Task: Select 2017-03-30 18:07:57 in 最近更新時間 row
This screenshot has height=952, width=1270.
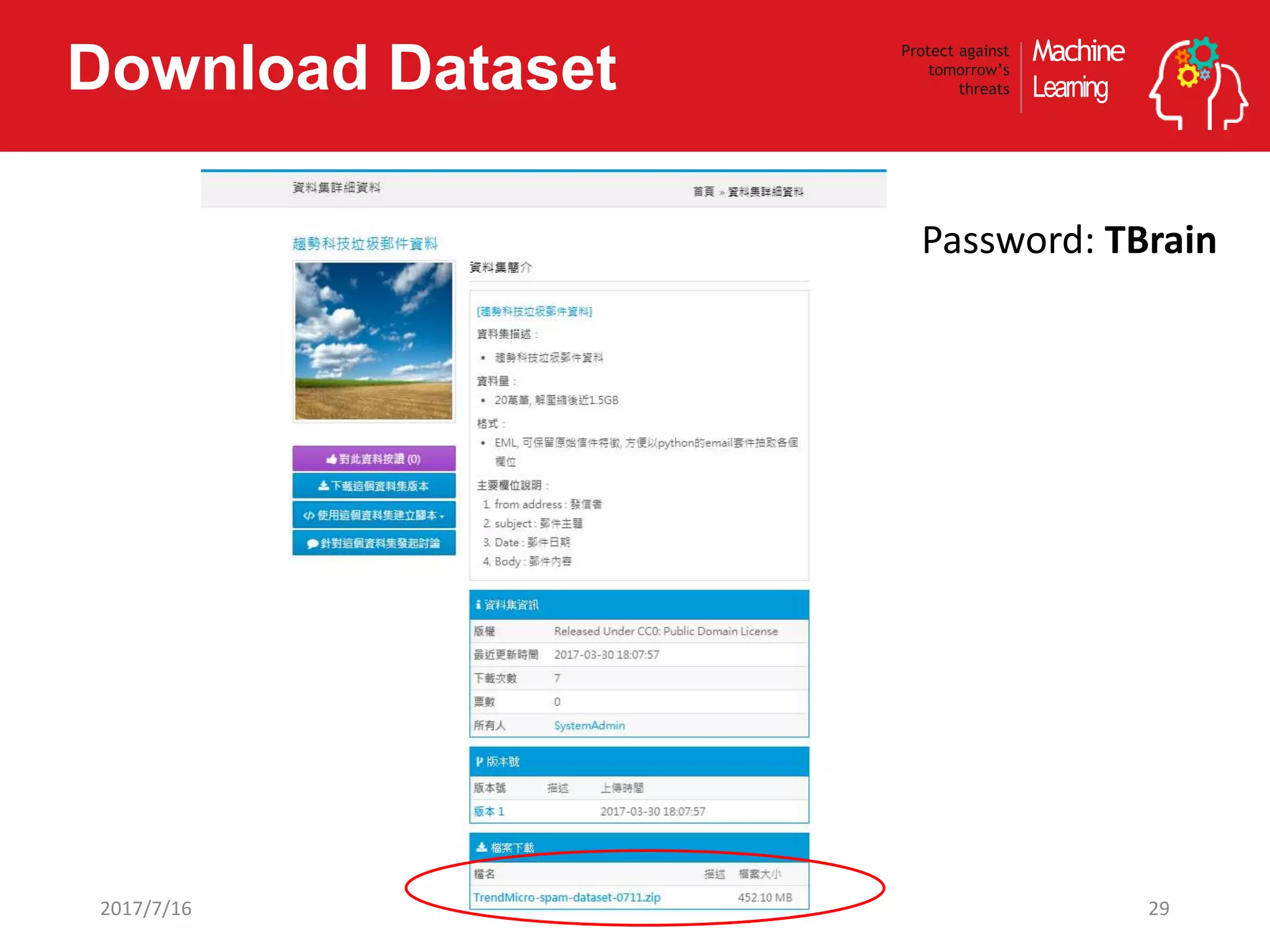Action: pos(606,654)
